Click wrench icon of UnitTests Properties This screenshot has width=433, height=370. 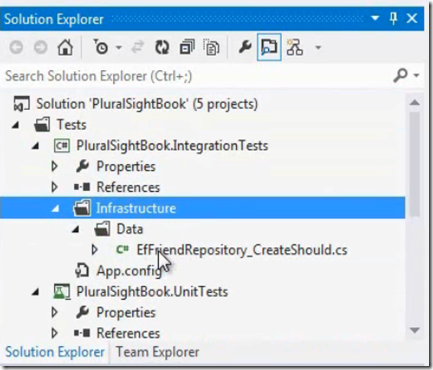(x=82, y=312)
